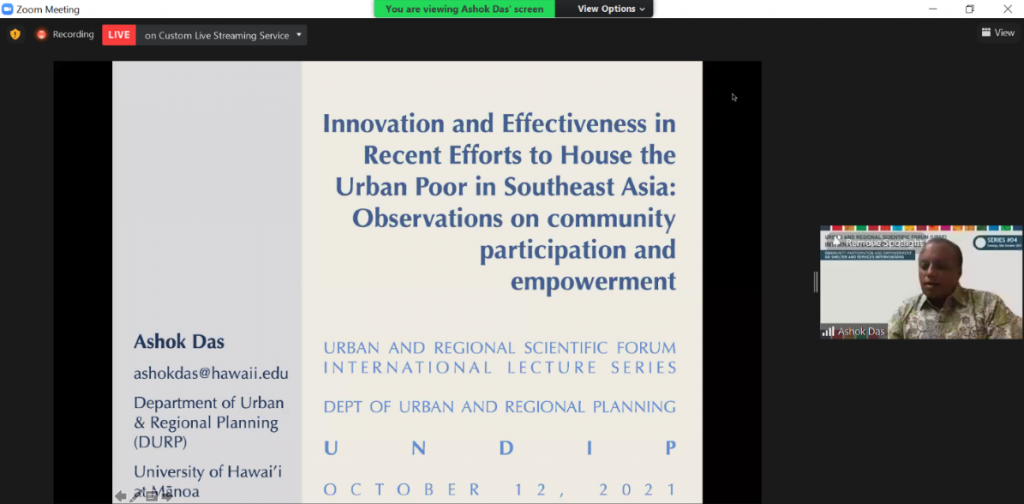The width and height of the screenshot is (1024, 504).
Task: Close the Zoom Meeting window
Action: coord(1007,9)
